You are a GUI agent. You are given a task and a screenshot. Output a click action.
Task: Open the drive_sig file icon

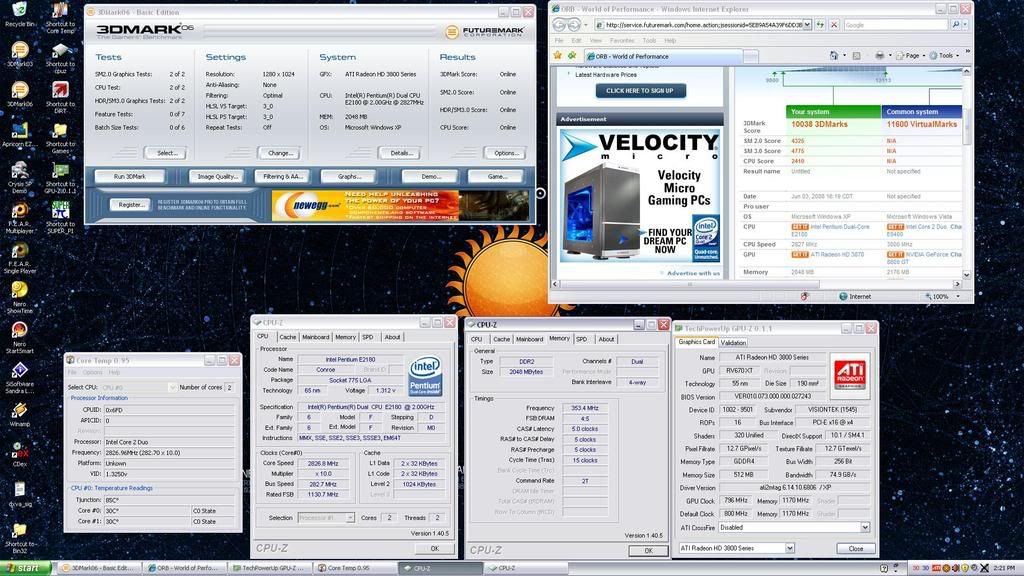pos(20,494)
